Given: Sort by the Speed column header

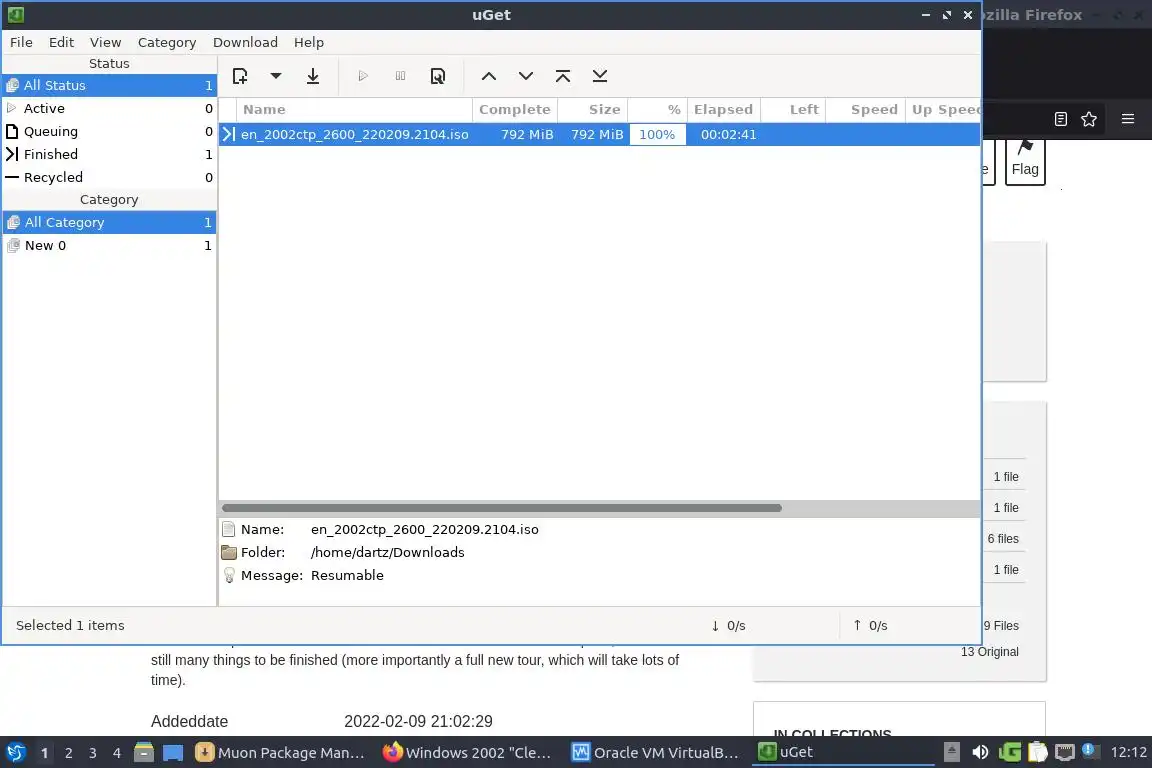Looking at the screenshot, I should [865, 110].
